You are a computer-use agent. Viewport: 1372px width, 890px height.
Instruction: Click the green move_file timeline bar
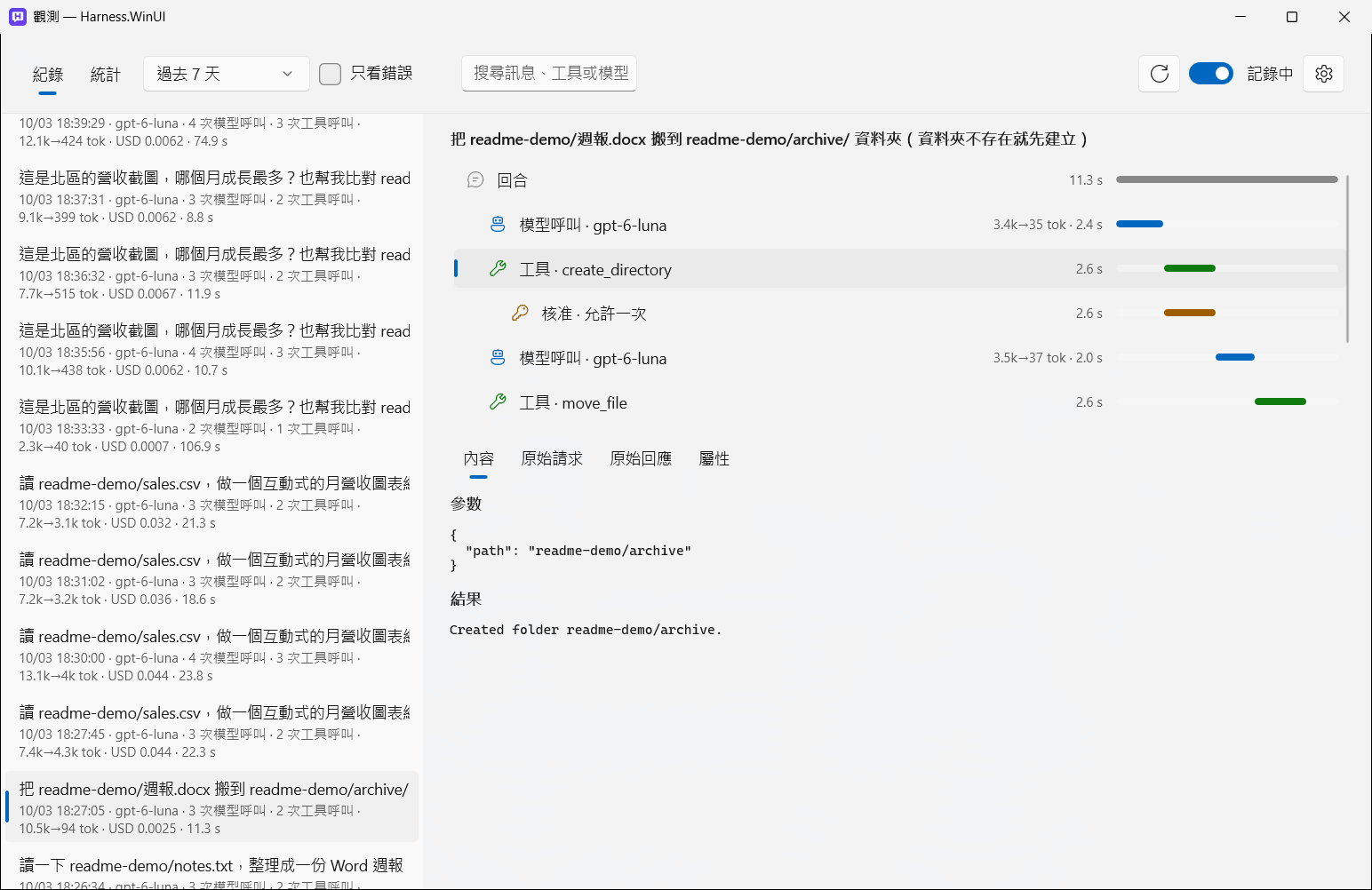click(1280, 401)
